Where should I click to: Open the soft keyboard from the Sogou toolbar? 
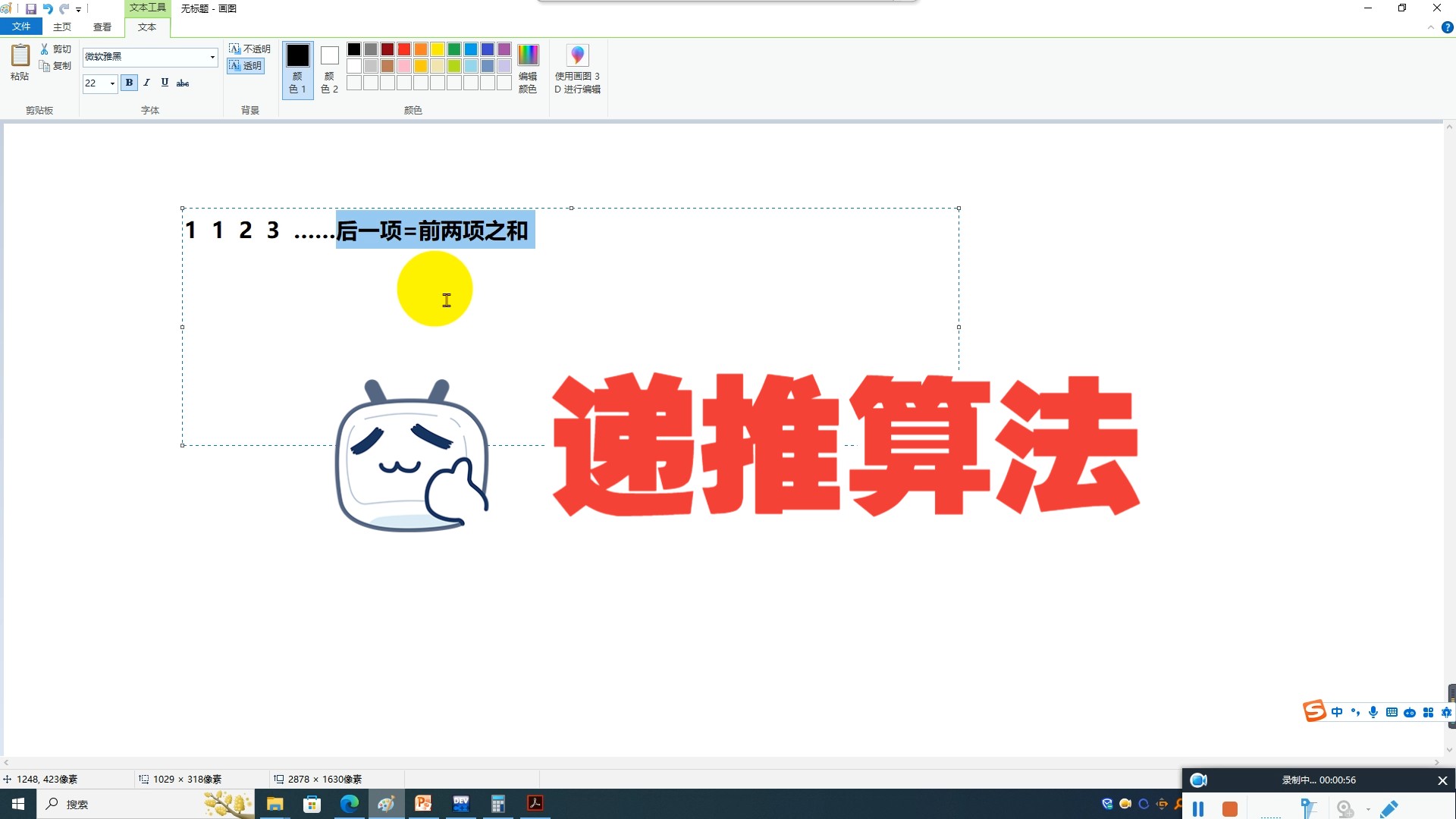1392,713
